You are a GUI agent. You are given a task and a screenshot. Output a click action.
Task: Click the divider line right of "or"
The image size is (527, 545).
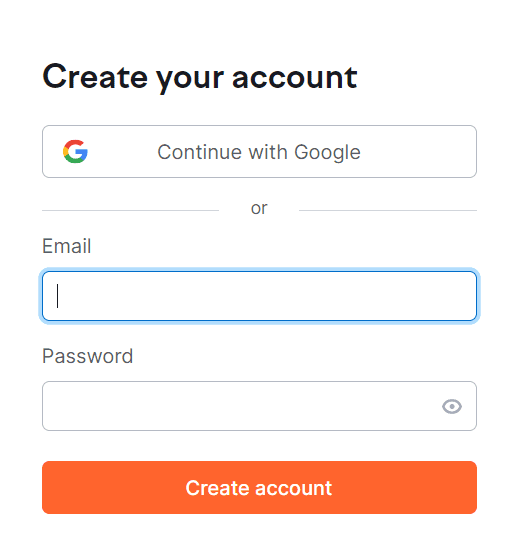pyautogui.click(x=388, y=210)
